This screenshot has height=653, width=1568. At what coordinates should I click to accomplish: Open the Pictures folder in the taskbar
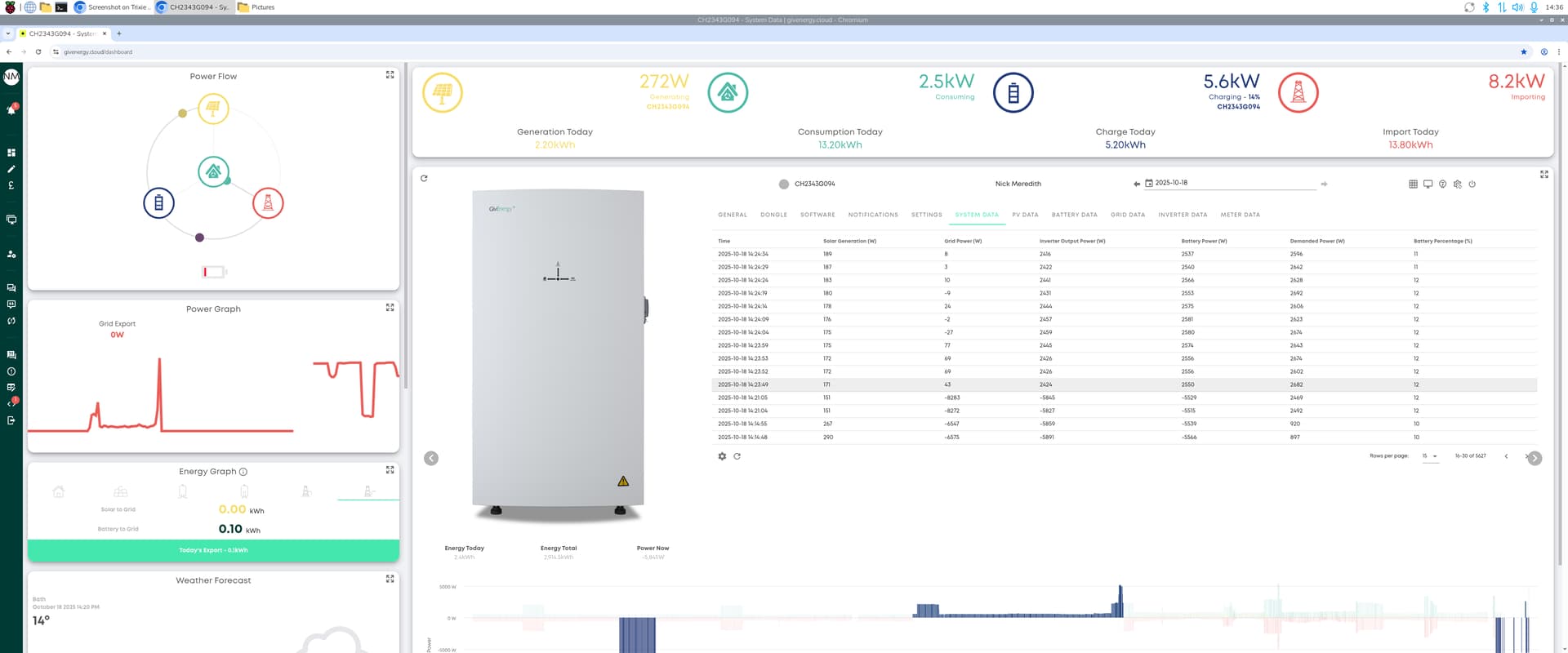coord(256,7)
